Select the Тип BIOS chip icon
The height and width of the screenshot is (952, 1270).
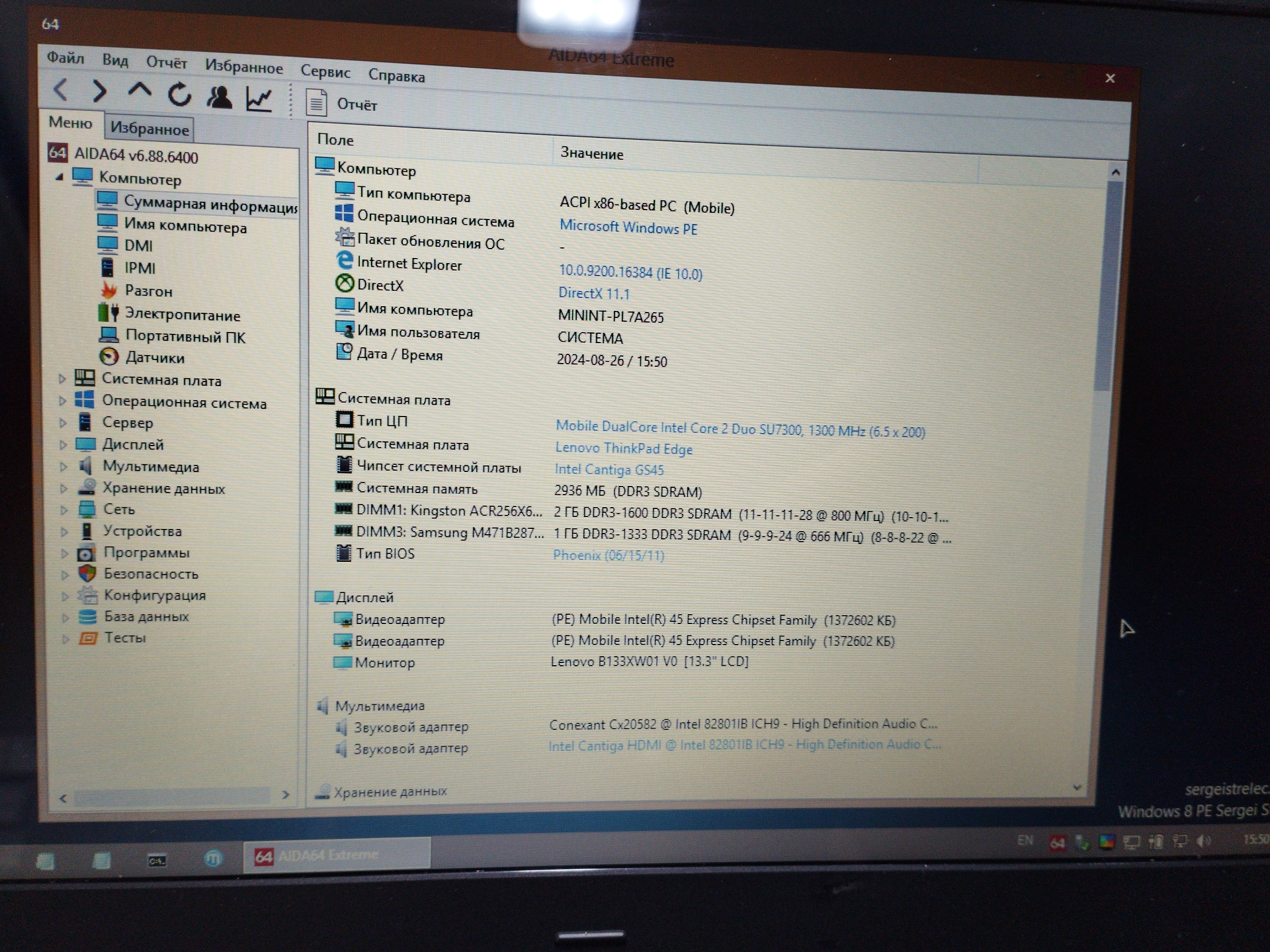click(343, 553)
